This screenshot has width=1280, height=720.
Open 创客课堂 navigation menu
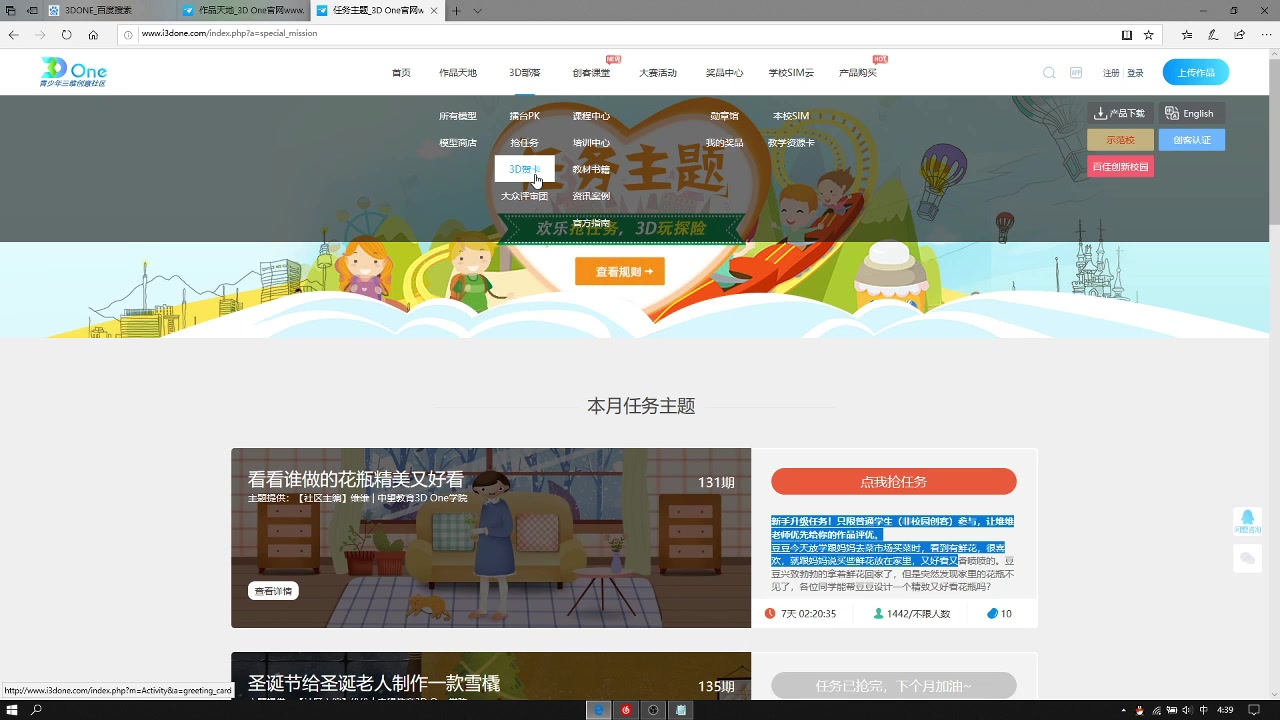(x=591, y=73)
